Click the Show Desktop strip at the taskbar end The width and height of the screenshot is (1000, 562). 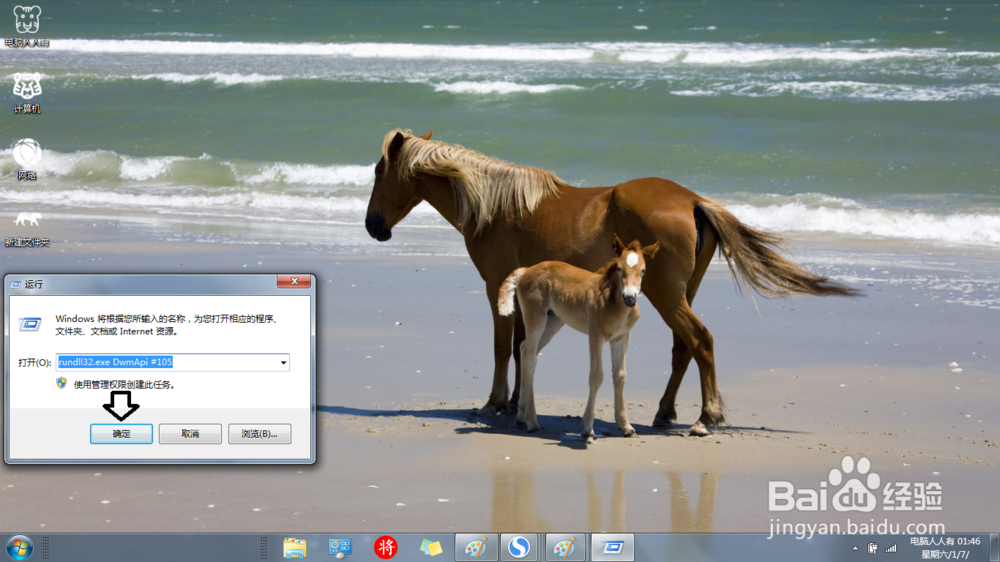pos(994,548)
